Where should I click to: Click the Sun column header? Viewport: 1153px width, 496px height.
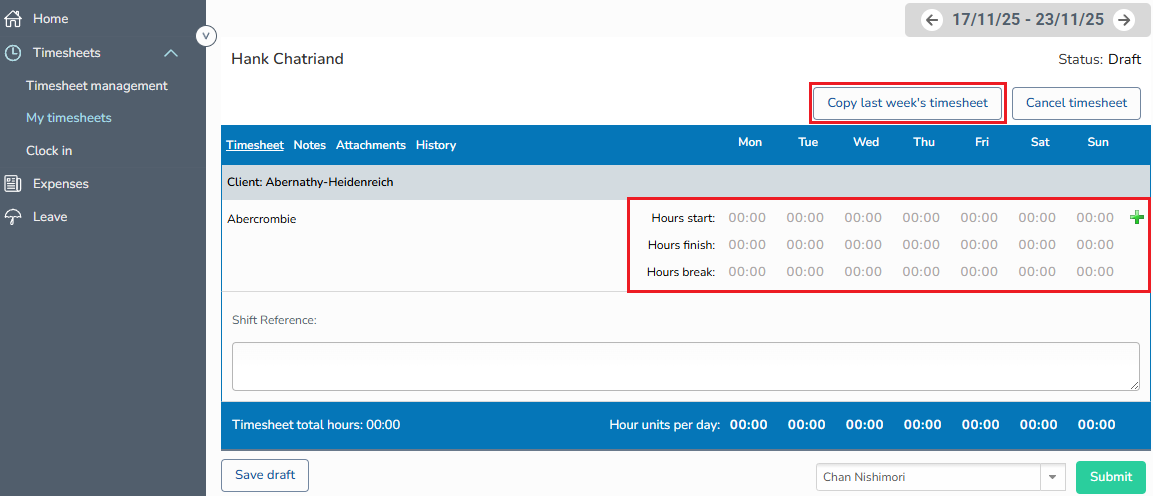(x=1098, y=143)
